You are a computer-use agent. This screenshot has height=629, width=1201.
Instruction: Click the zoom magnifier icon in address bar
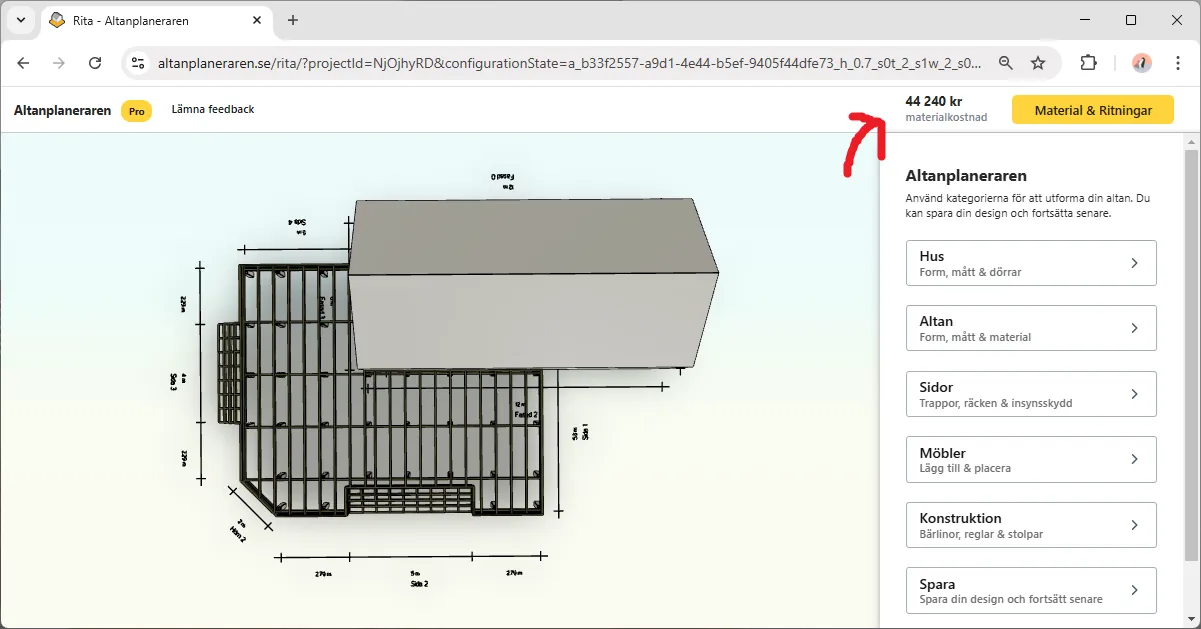click(x=1006, y=63)
